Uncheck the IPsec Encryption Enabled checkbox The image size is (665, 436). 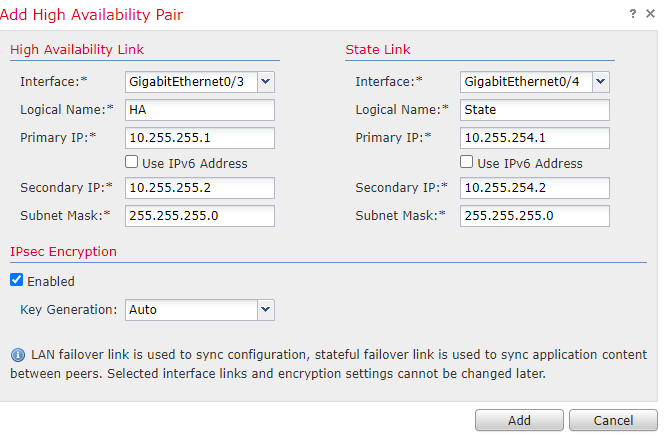(x=17, y=281)
